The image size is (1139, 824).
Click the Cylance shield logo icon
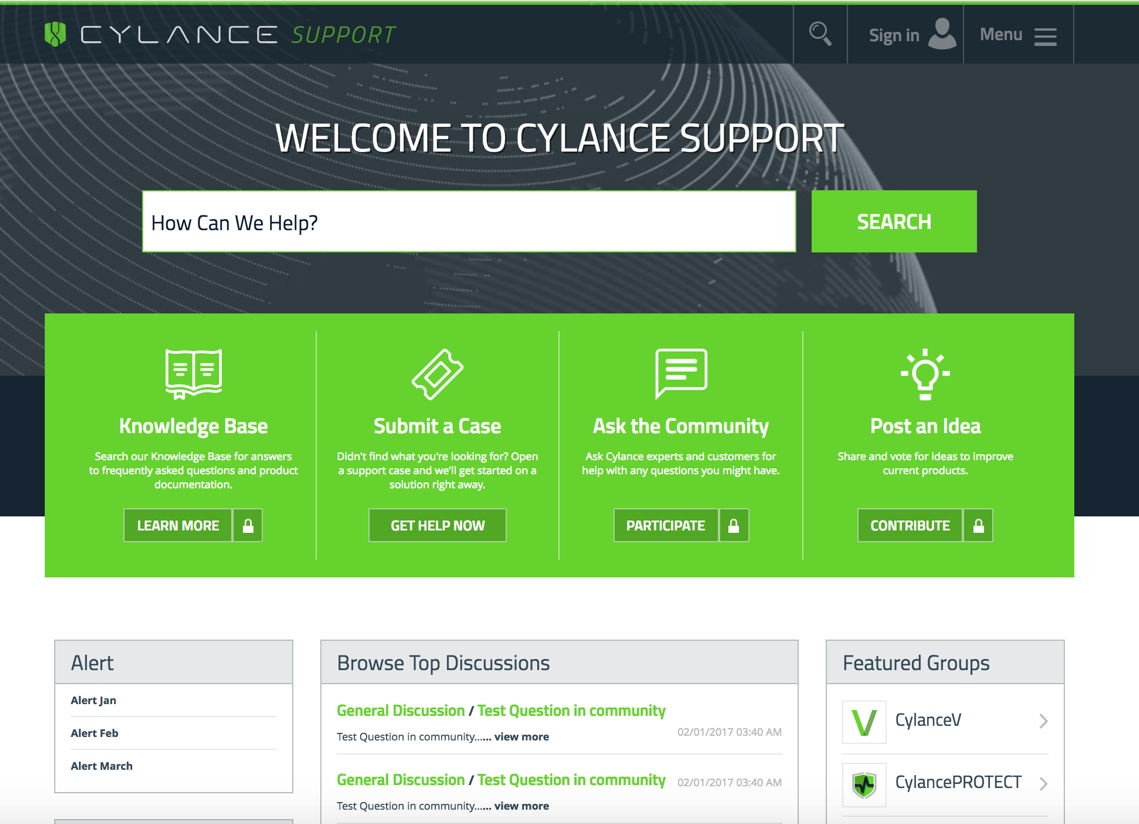(x=55, y=34)
